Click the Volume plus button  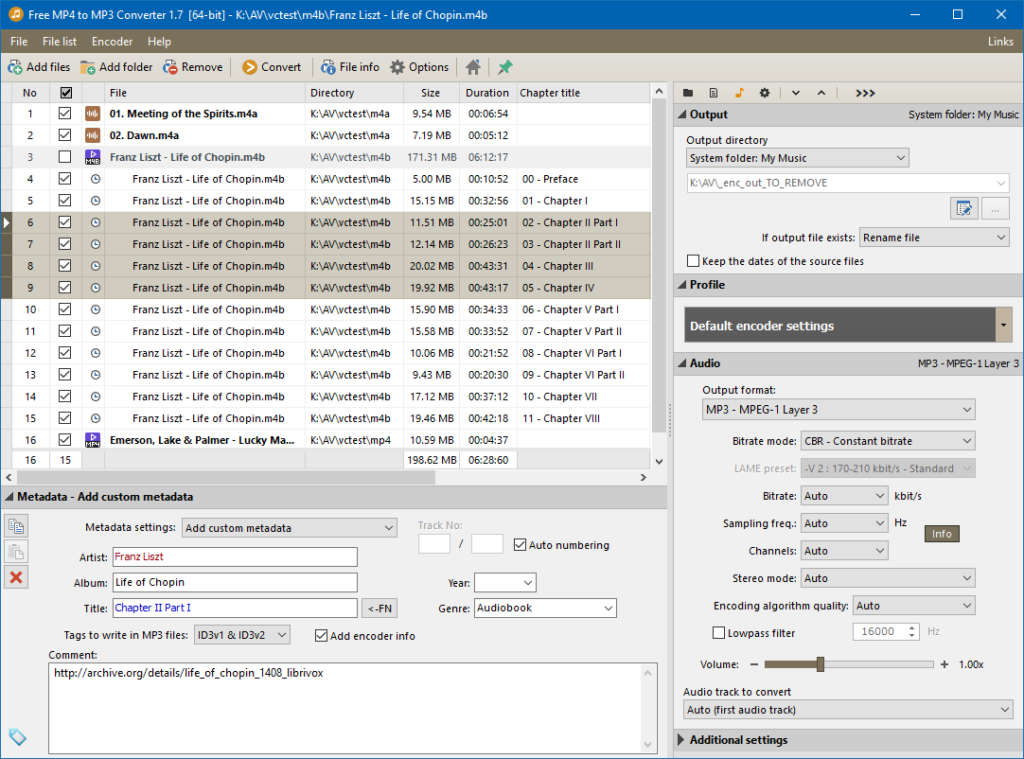(944, 664)
